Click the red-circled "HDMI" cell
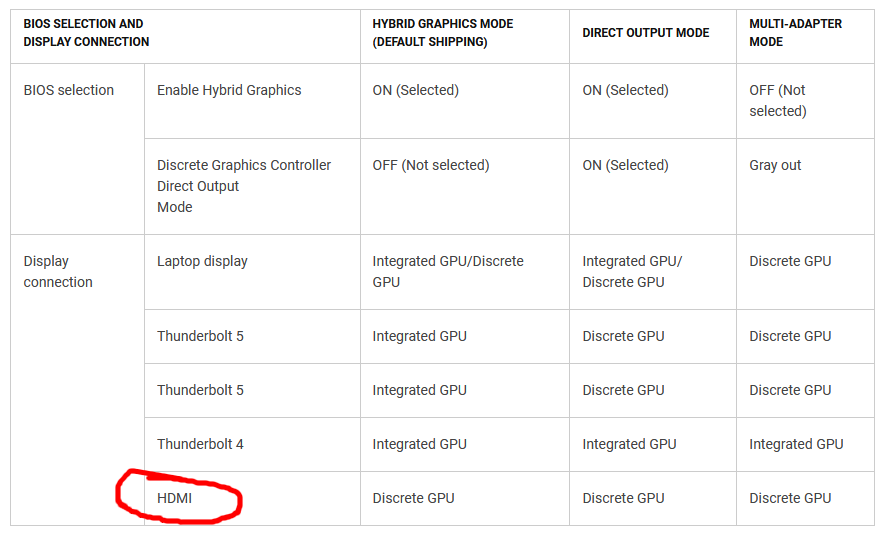 (x=175, y=498)
